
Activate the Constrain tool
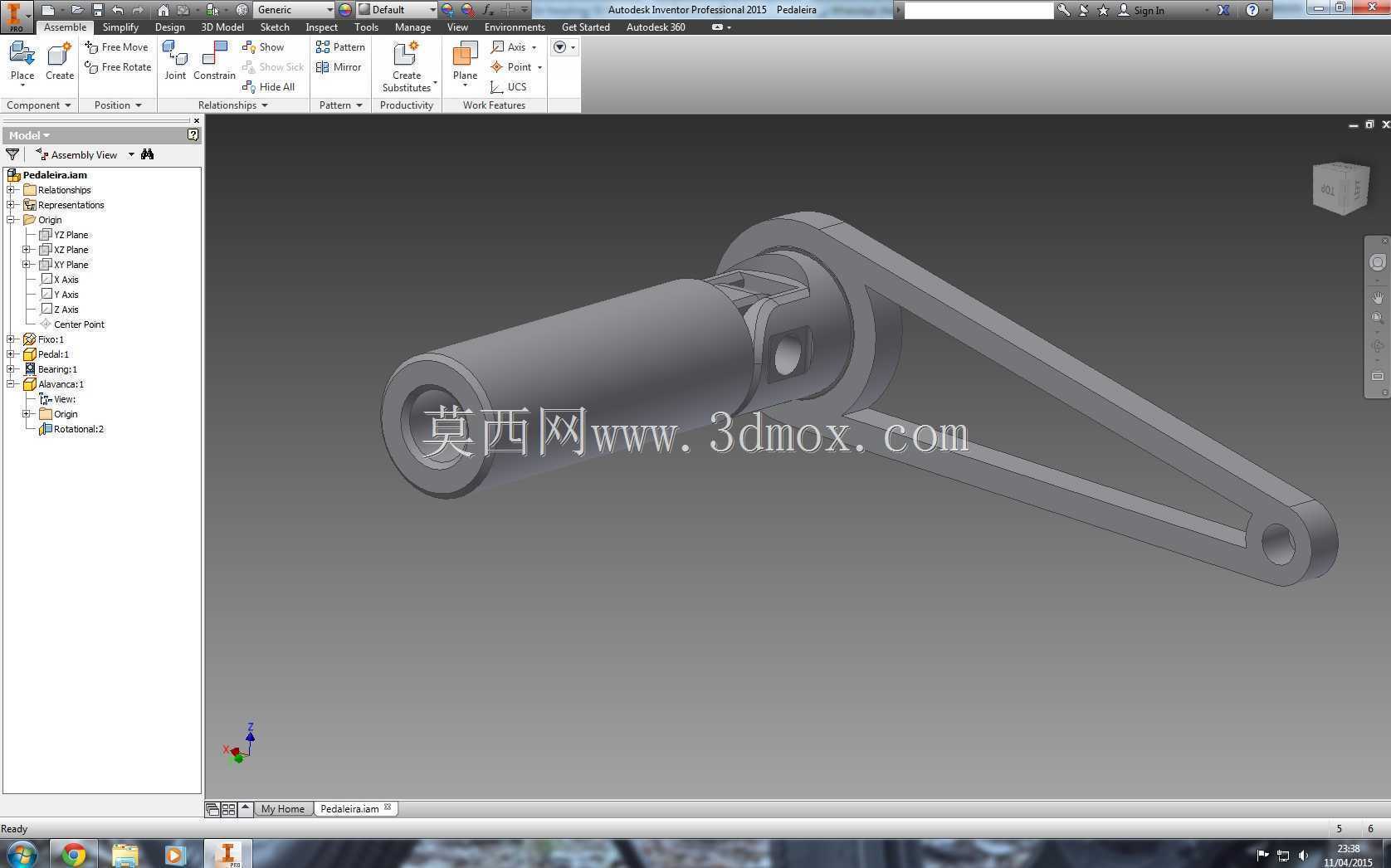[x=214, y=61]
